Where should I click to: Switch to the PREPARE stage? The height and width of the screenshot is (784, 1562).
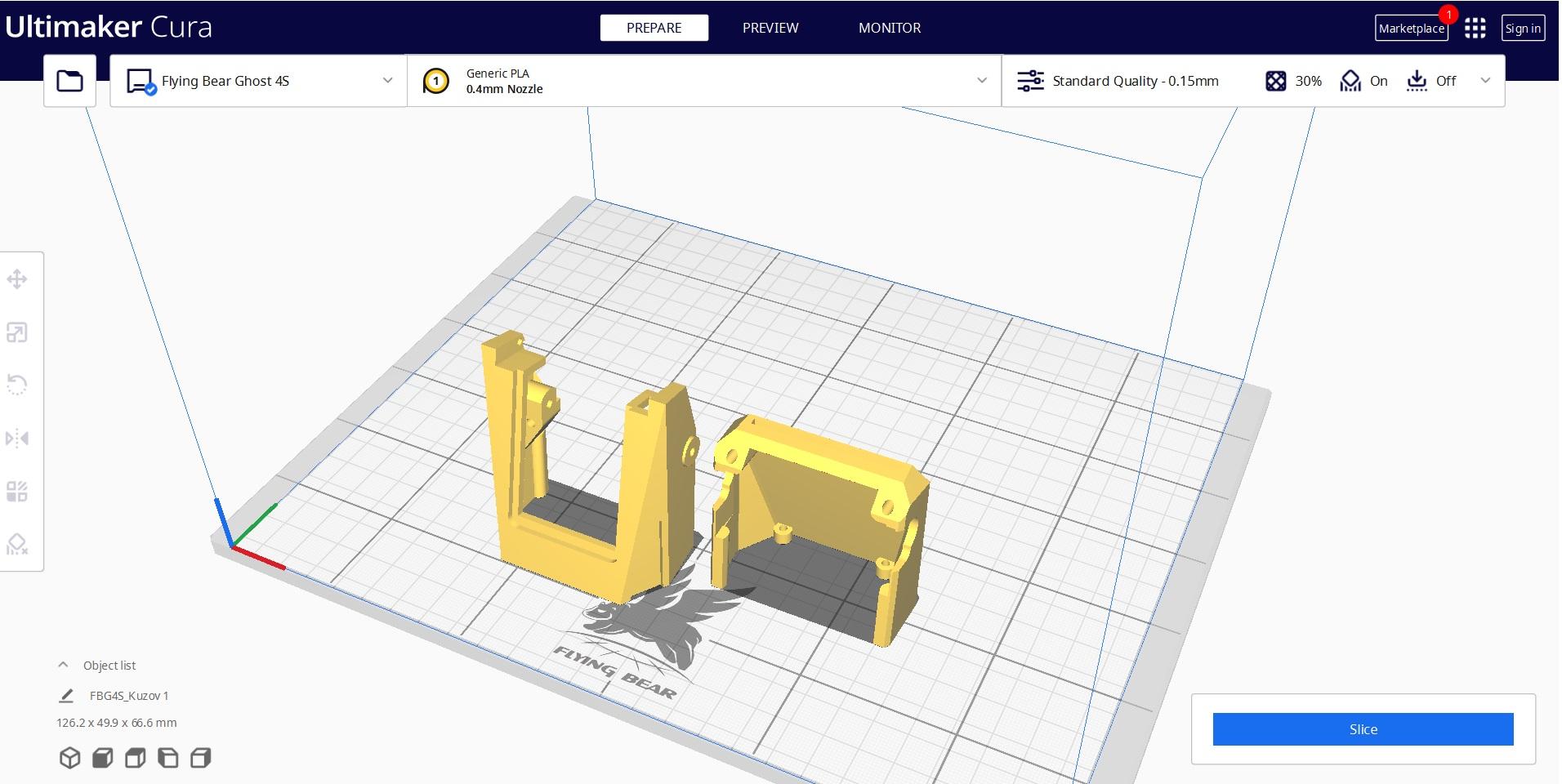click(x=654, y=28)
